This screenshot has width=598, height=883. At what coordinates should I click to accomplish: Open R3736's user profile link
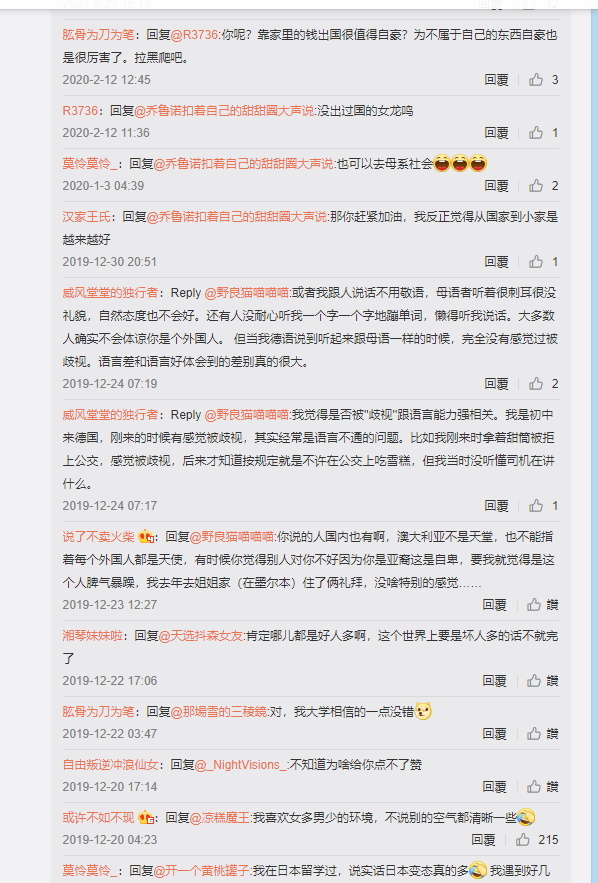click(80, 111)
